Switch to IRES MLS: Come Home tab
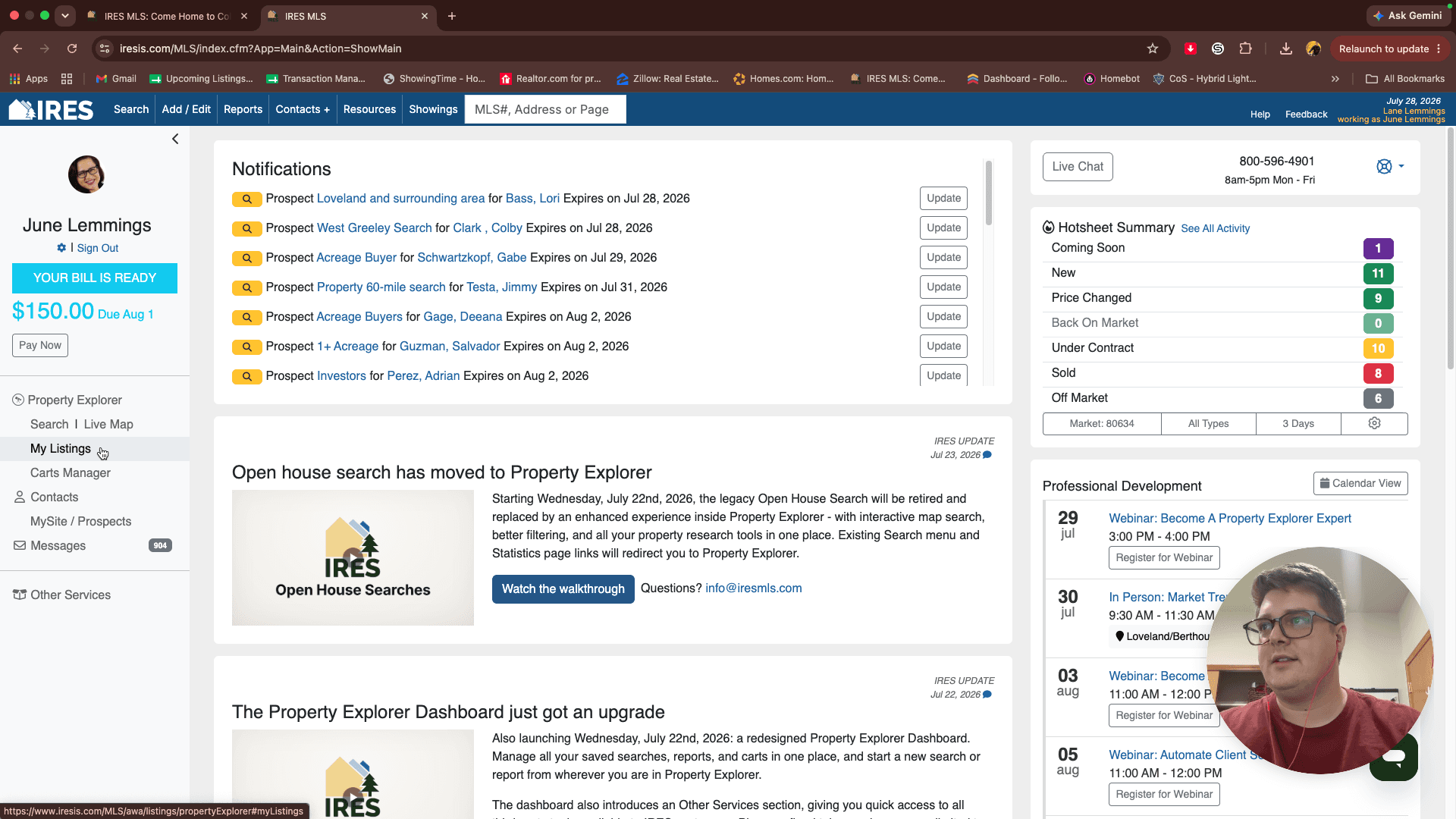 tap(168, 16)
